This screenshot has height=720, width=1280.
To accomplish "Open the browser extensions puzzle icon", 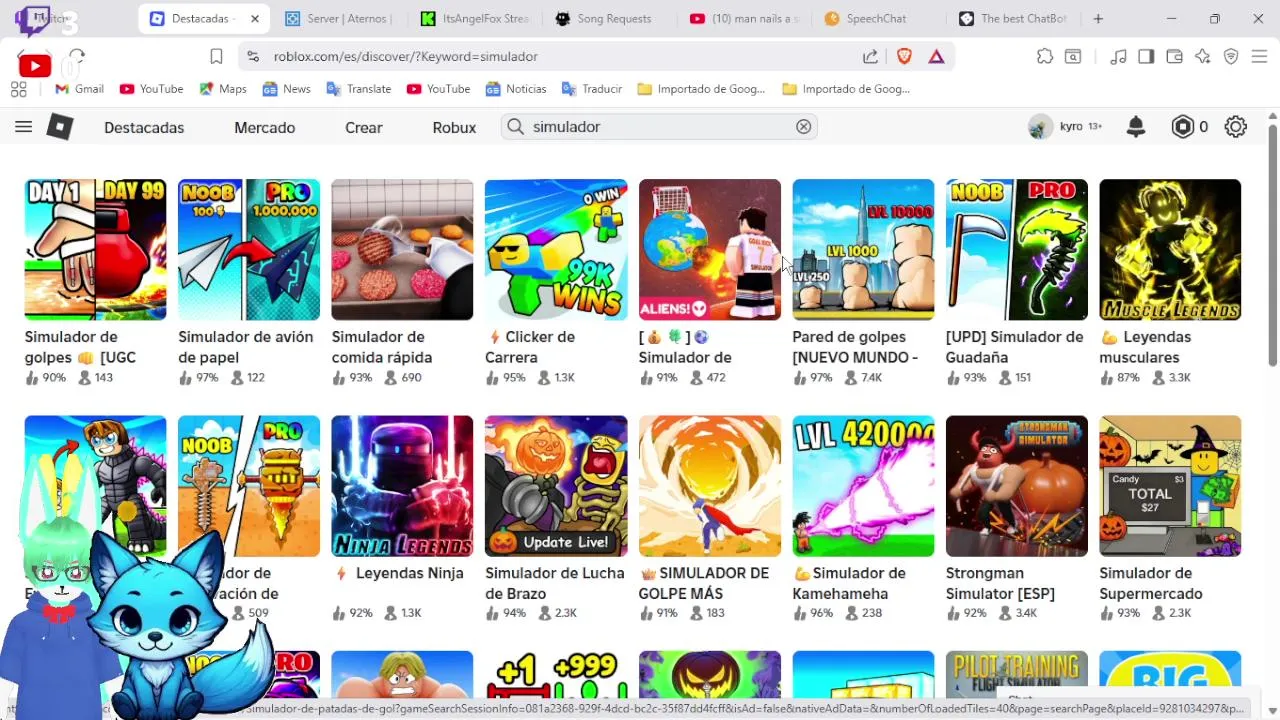I will pyautogui.click(x=1045, y=57).
